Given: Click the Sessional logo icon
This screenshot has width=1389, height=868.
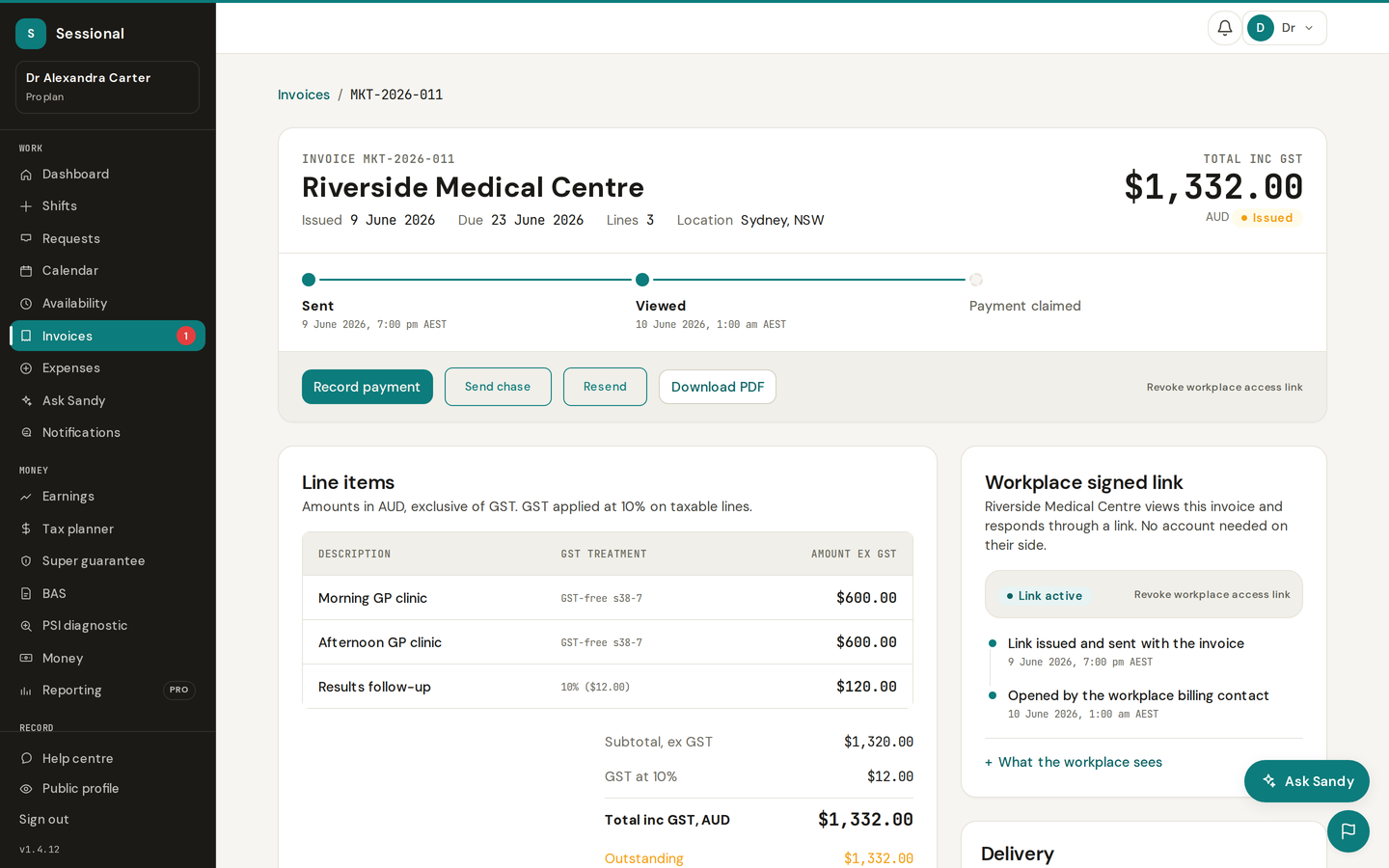Looking at the screenshot, I should 31,34.
